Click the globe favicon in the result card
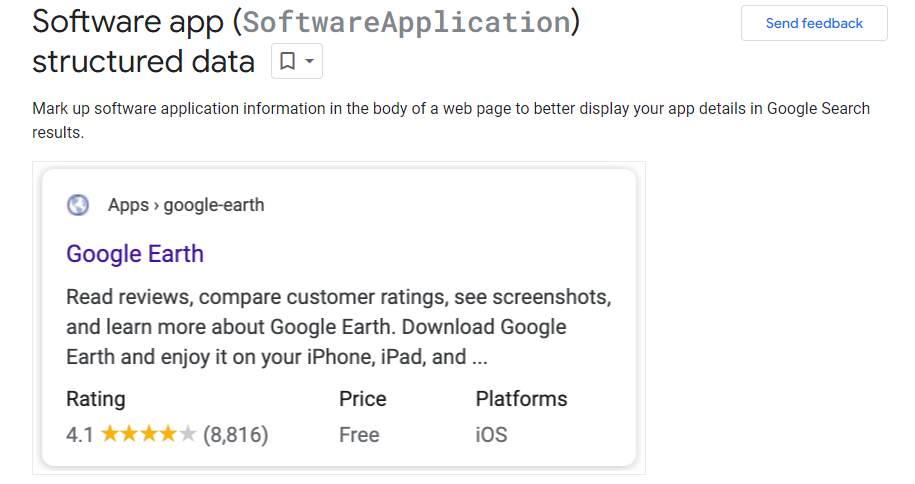This screenshot has width=915, height=484. [78, 205]
